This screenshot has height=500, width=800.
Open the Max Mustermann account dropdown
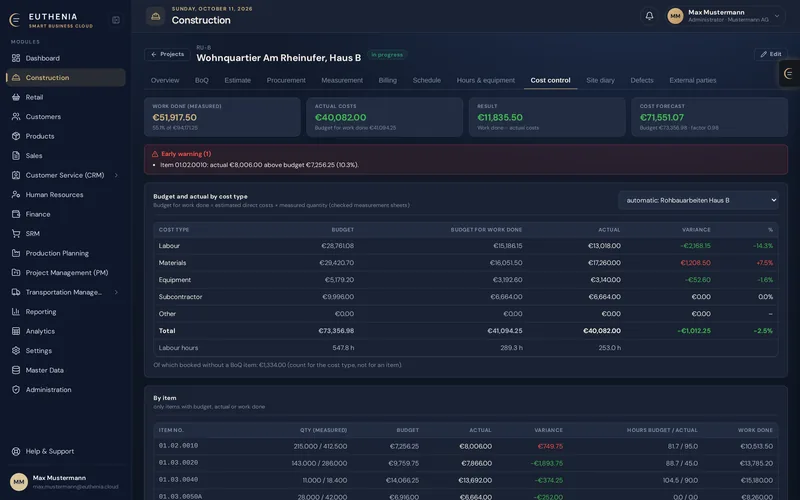(x=724, y=16)
